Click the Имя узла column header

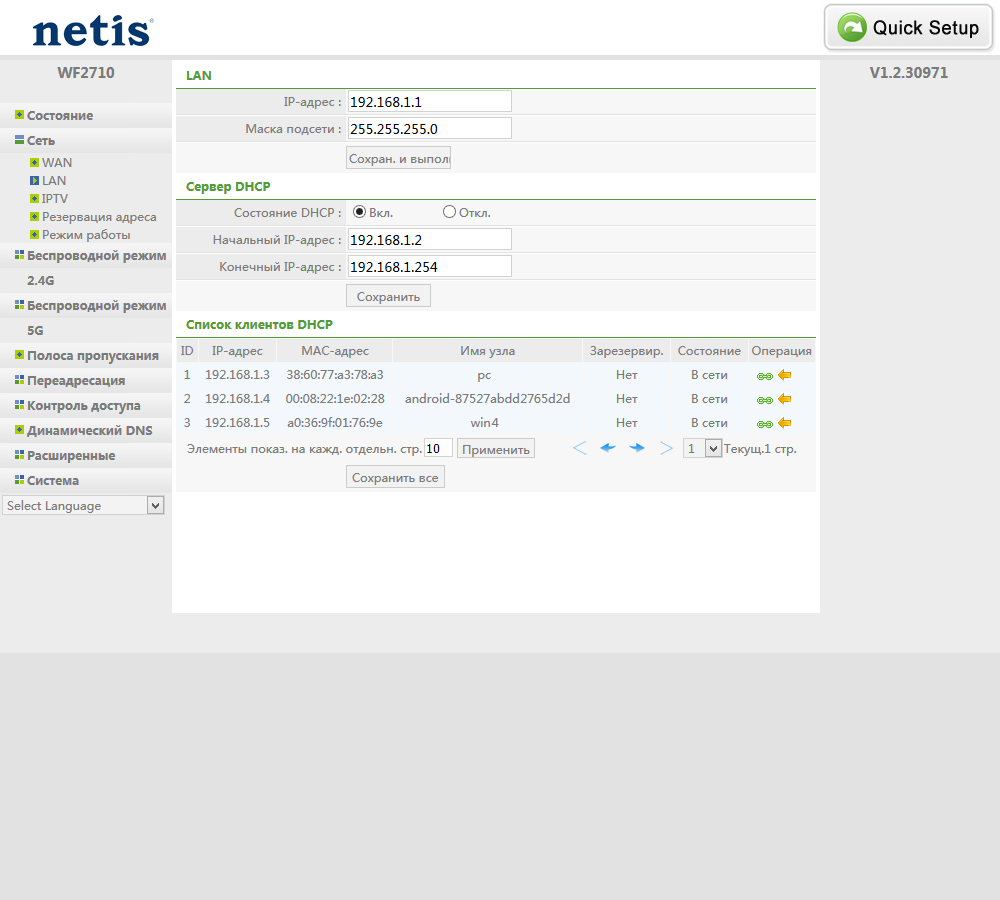pos(487,351)
